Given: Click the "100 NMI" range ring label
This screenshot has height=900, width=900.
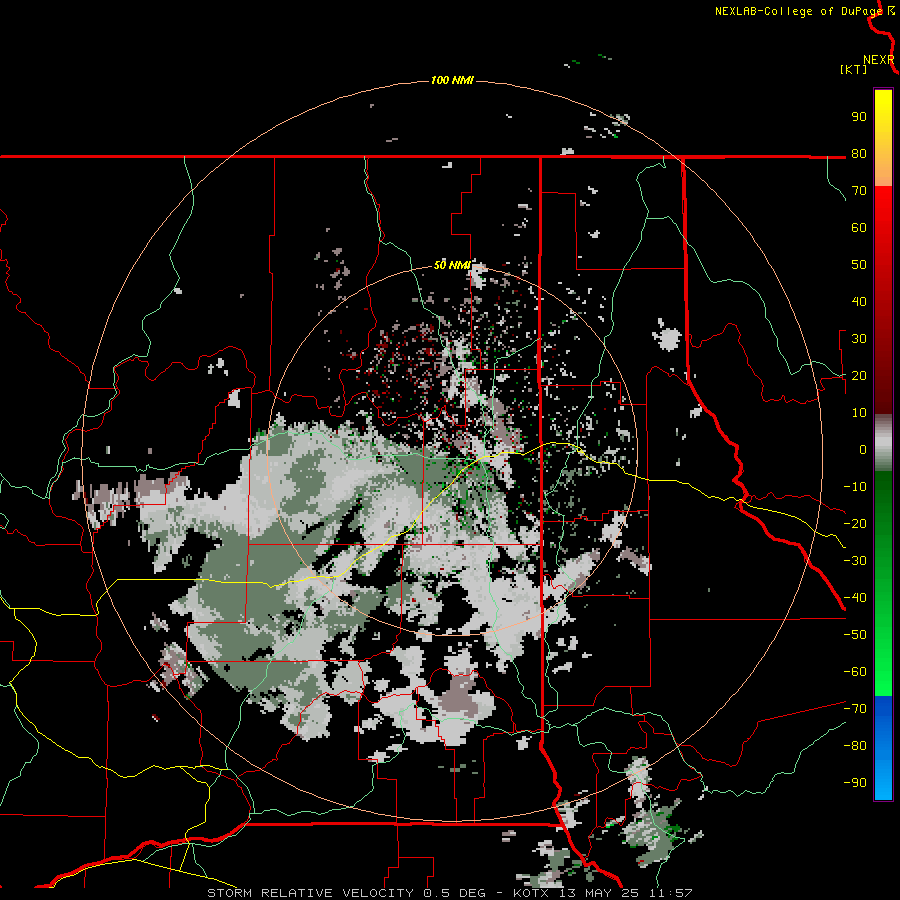Looking at the screenshot, I should tap(452, 80).
